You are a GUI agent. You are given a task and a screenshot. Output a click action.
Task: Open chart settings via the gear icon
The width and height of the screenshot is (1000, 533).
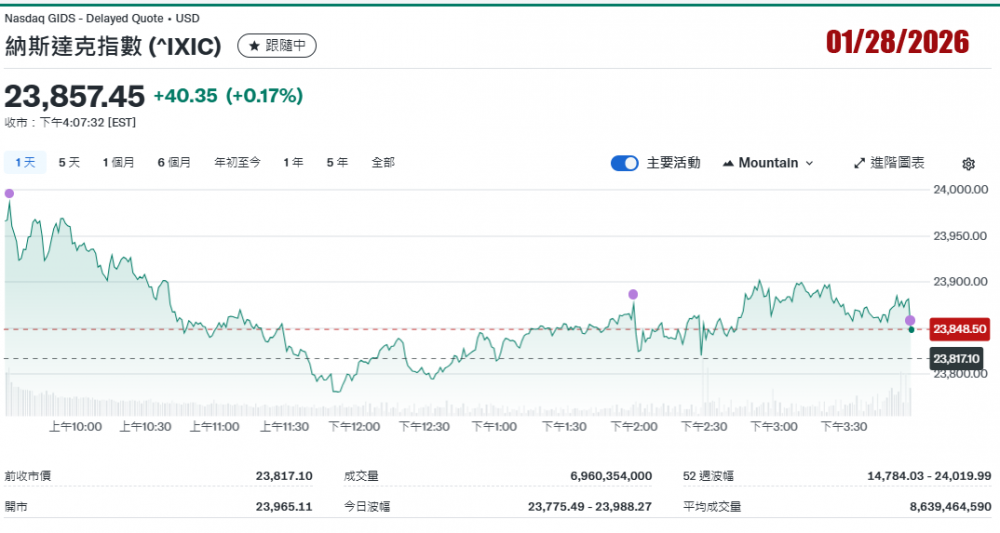tap(968, 164)
